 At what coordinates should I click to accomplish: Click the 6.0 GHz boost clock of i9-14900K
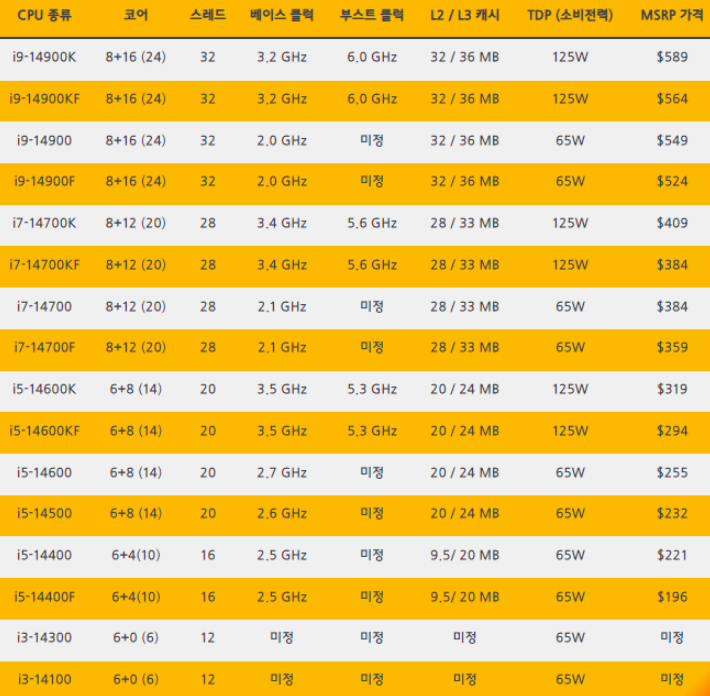point(372,57)
